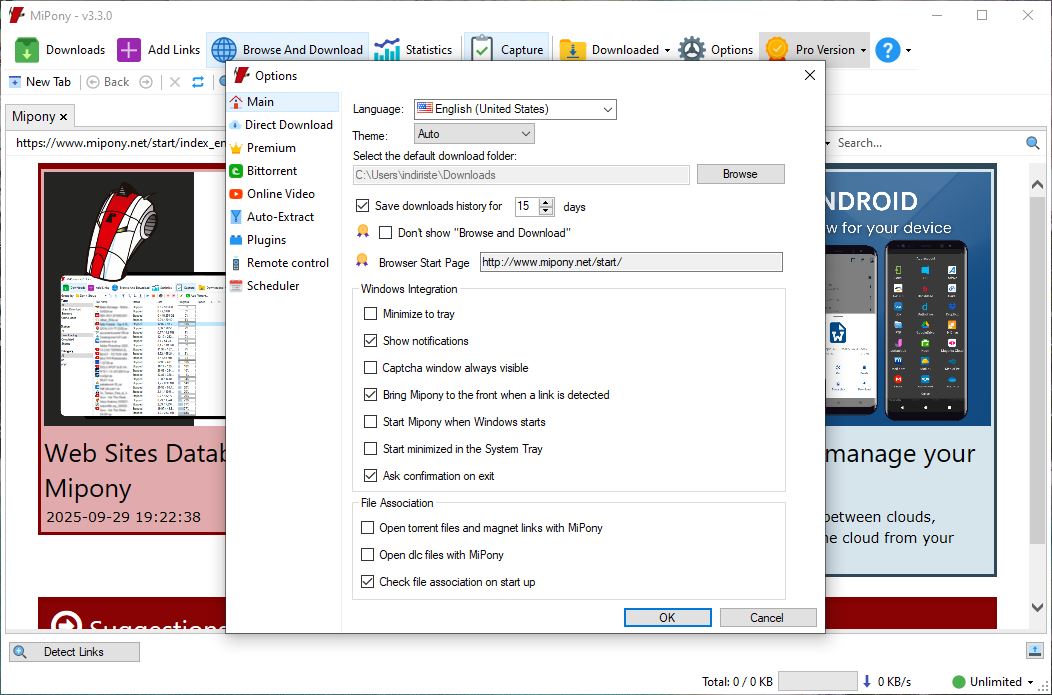Click the Browser Start Page URL field
This screenshot has width=1052, height=695.
(630, 263)
